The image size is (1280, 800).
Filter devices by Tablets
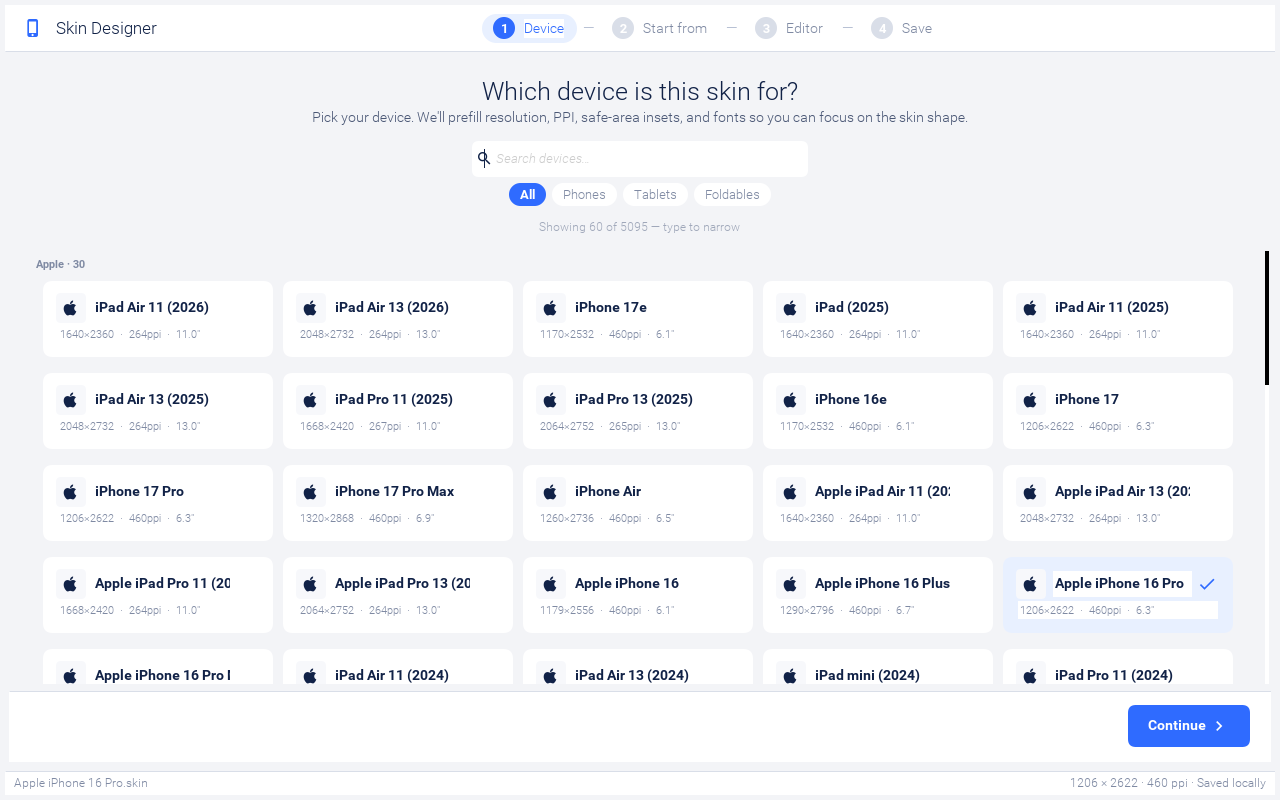pos(655,195)
